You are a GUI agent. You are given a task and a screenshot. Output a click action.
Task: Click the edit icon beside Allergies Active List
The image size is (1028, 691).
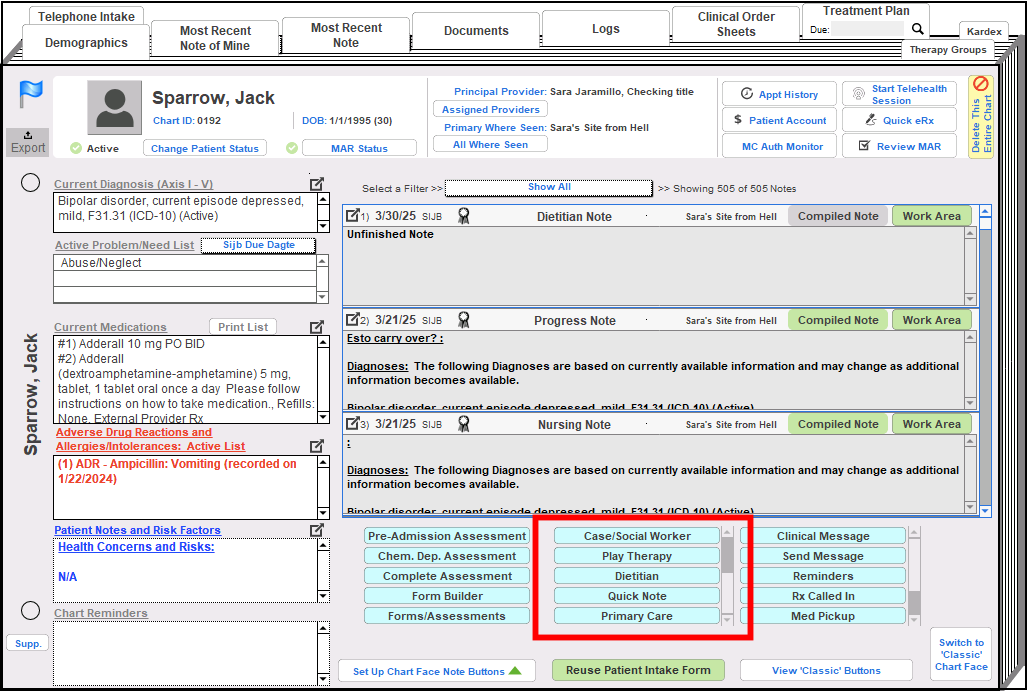click(x=317, y=445)
